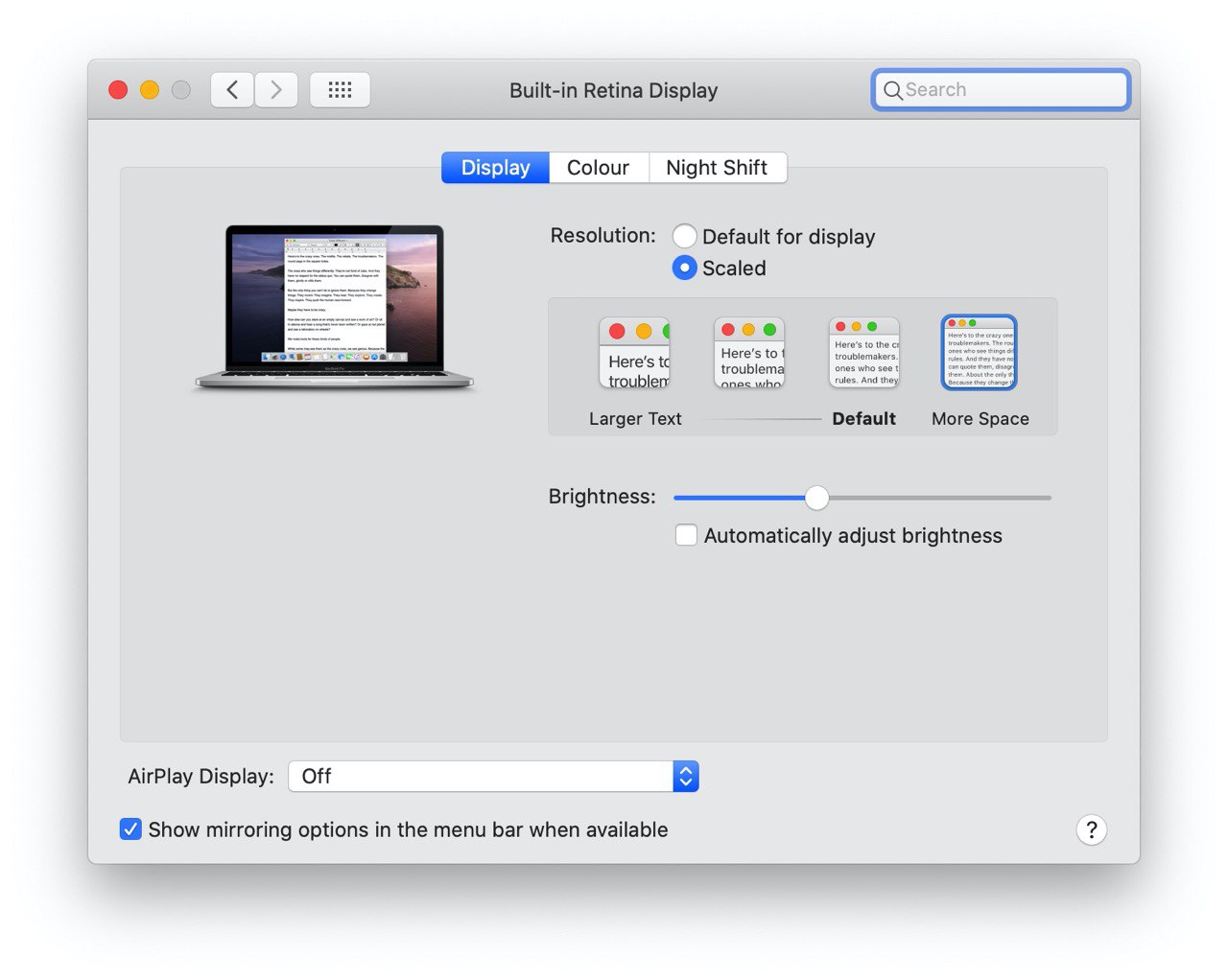Click the MacBook display preview image

tap(335, 307)
